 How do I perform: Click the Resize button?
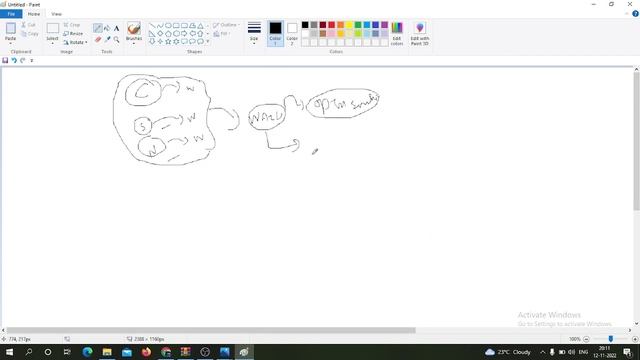pos(73,33)
